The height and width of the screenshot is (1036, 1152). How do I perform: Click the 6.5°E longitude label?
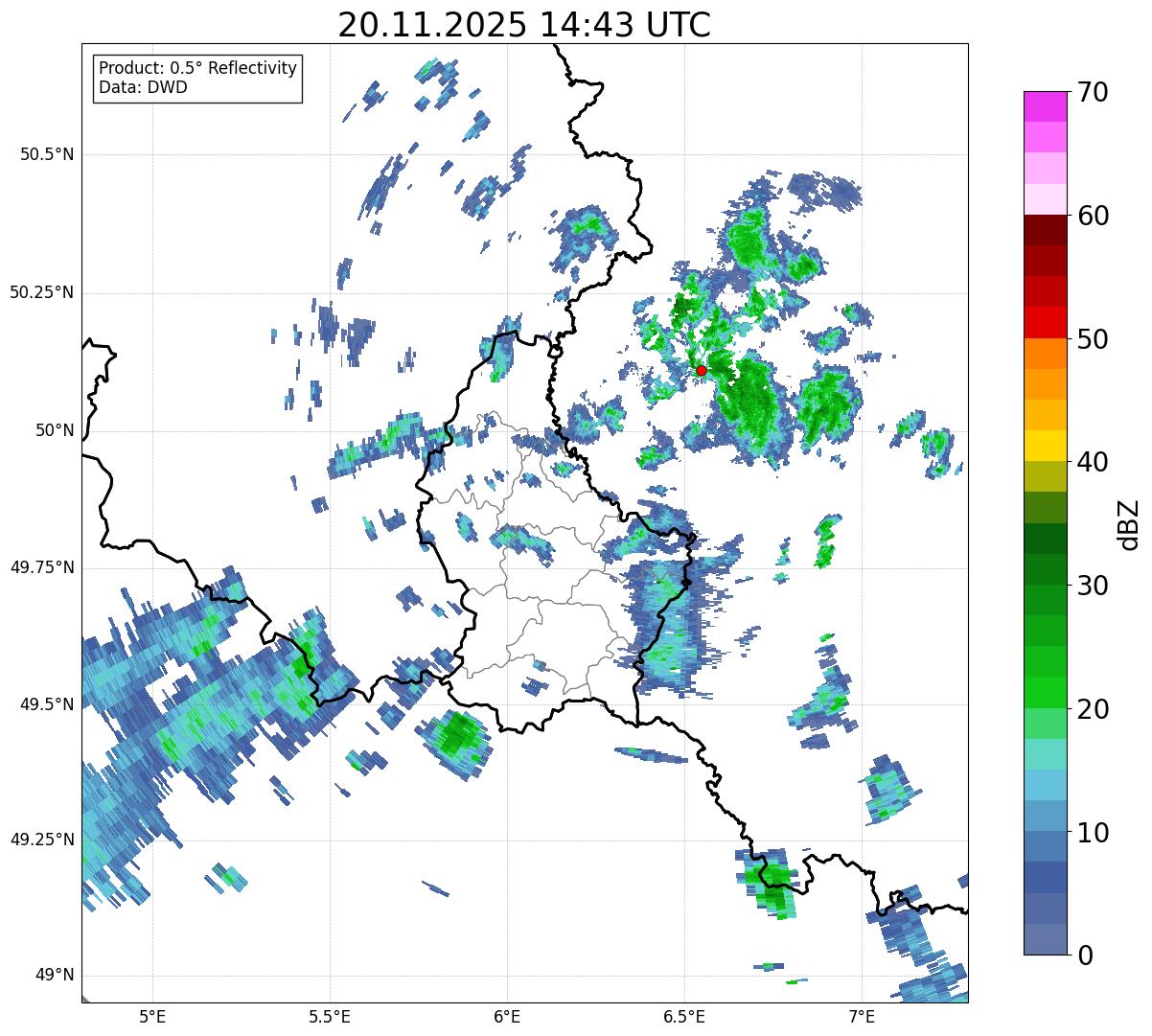coord(684,1016)
